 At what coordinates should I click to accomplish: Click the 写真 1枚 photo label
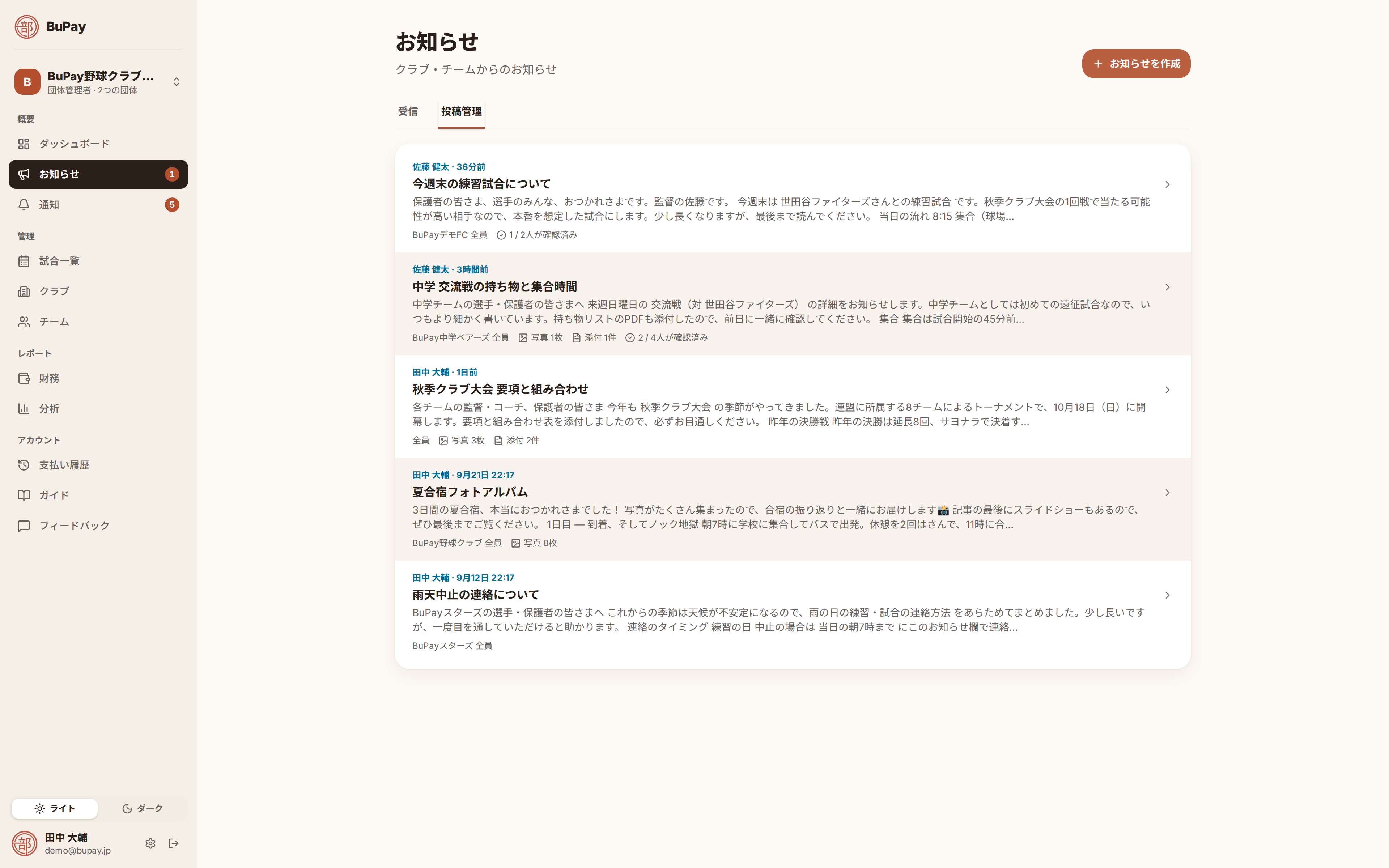tap(541, 337)
